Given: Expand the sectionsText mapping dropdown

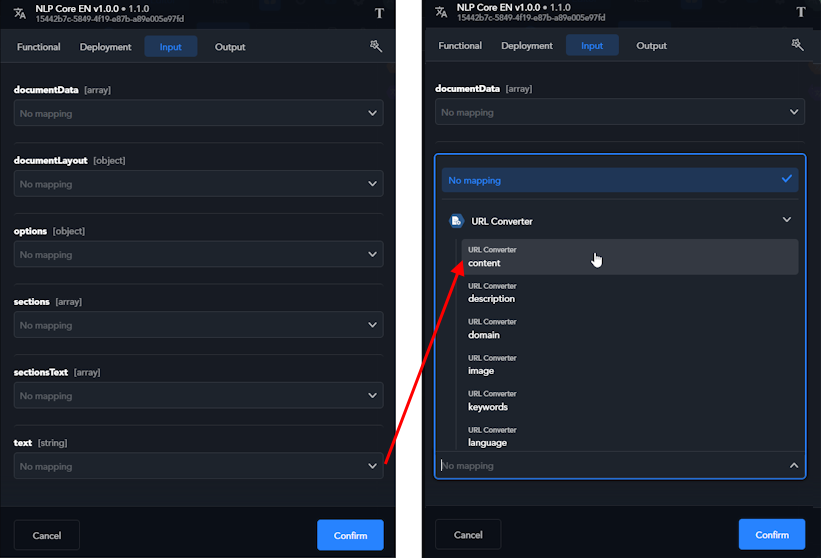Looking at the screenshot, I should (198, 396).
